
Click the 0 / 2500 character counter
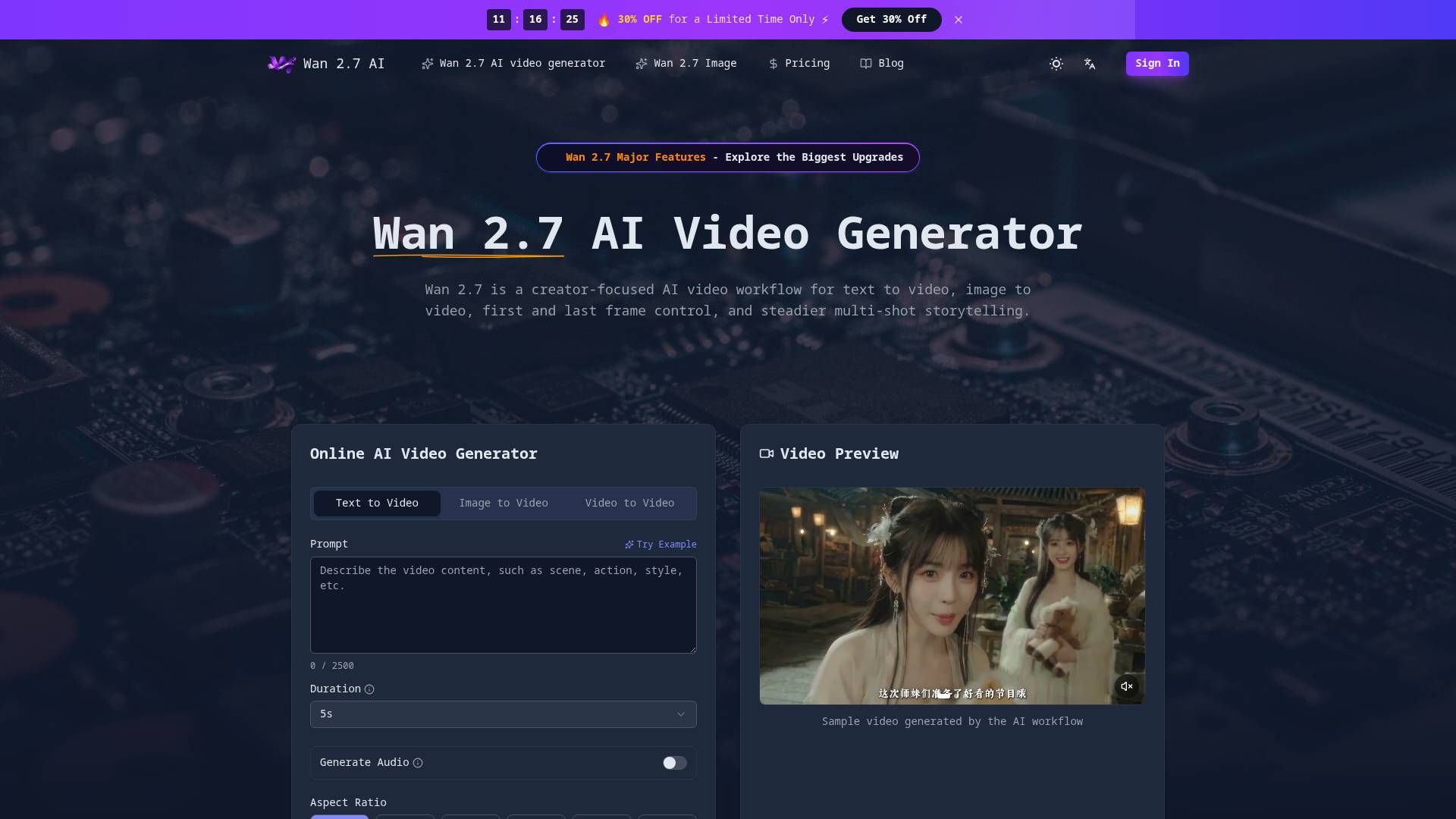tap(331, 666)
